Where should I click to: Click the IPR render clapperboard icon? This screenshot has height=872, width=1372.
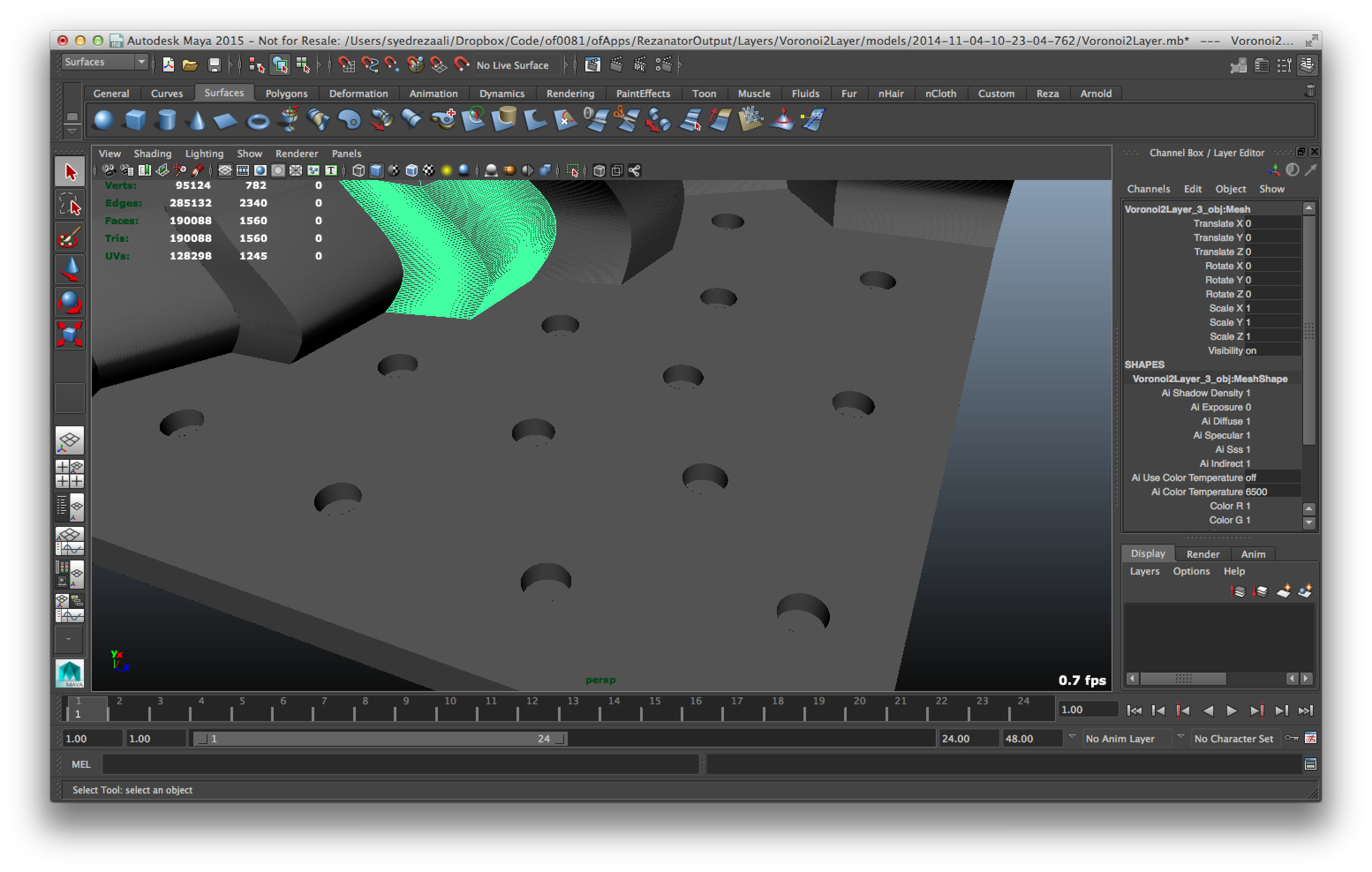pyautogui.click(x=641, y=65)
